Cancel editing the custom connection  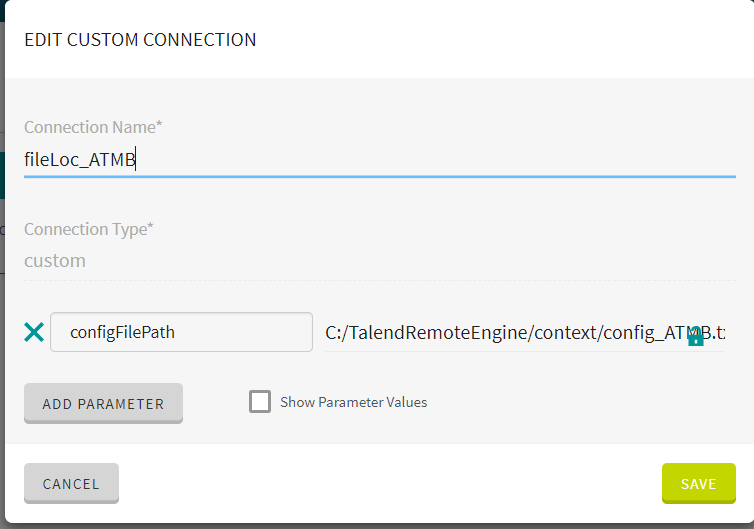71,483
